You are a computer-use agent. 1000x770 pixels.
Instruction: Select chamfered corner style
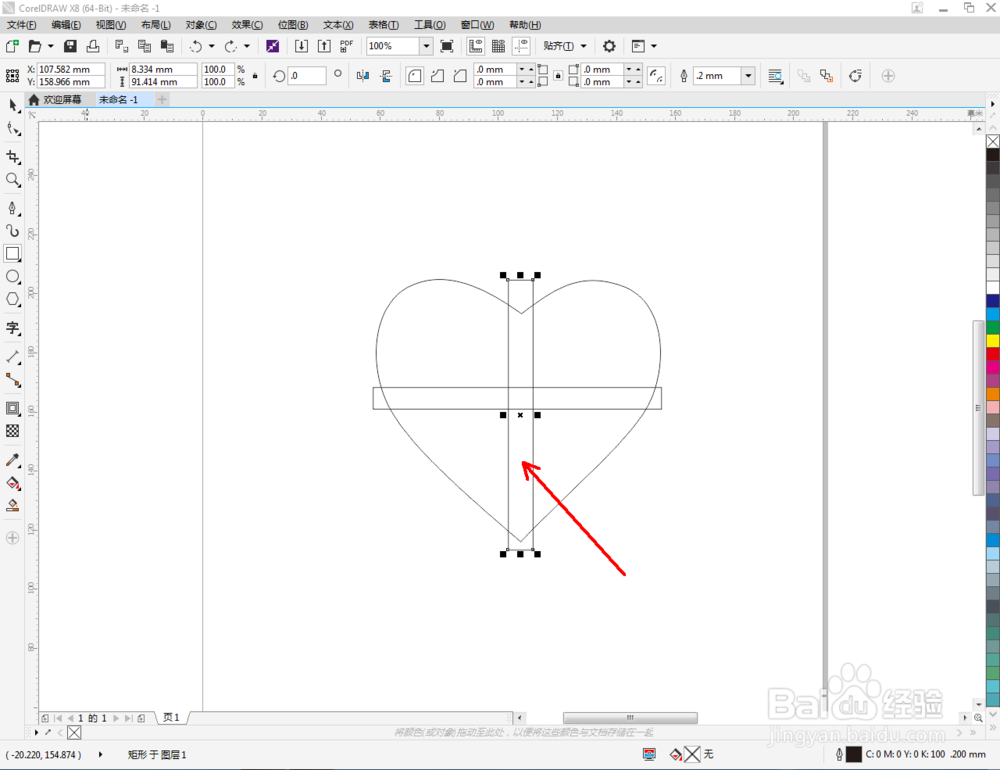coord(460,76)
